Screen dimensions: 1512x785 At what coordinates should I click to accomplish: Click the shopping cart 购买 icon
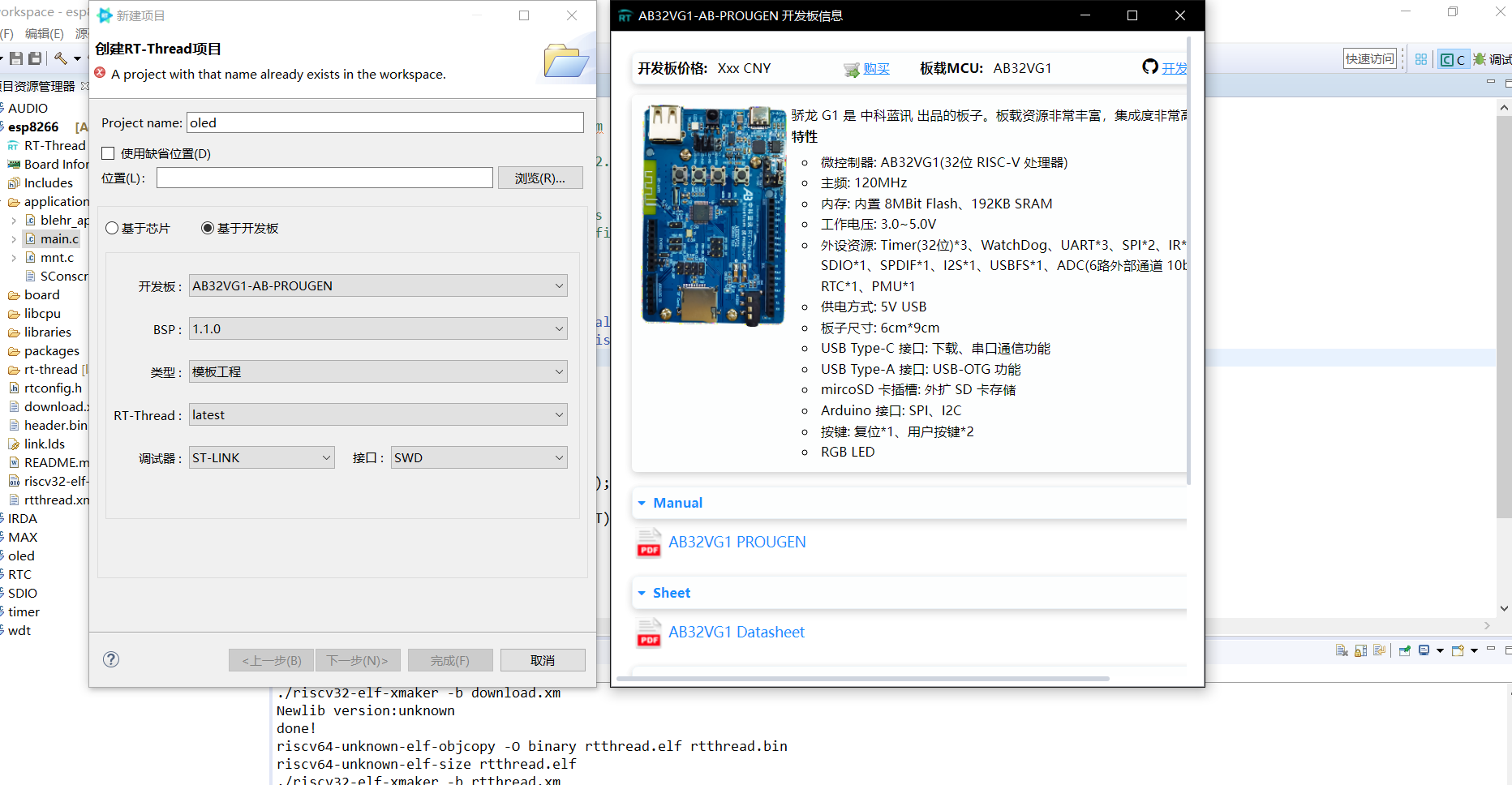coord(853,68)
